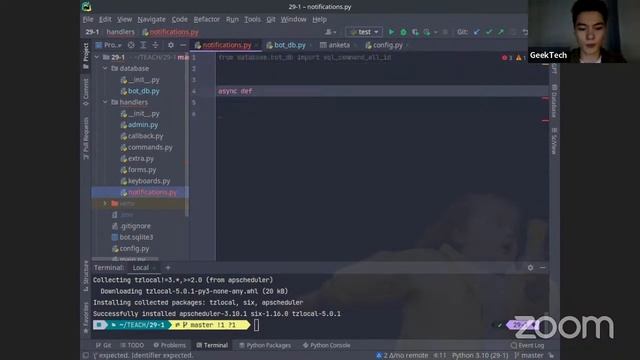This screenshot has width=640, height=360.
Task: Open the TODO tool window tab
Action: [x=132, y=345]
